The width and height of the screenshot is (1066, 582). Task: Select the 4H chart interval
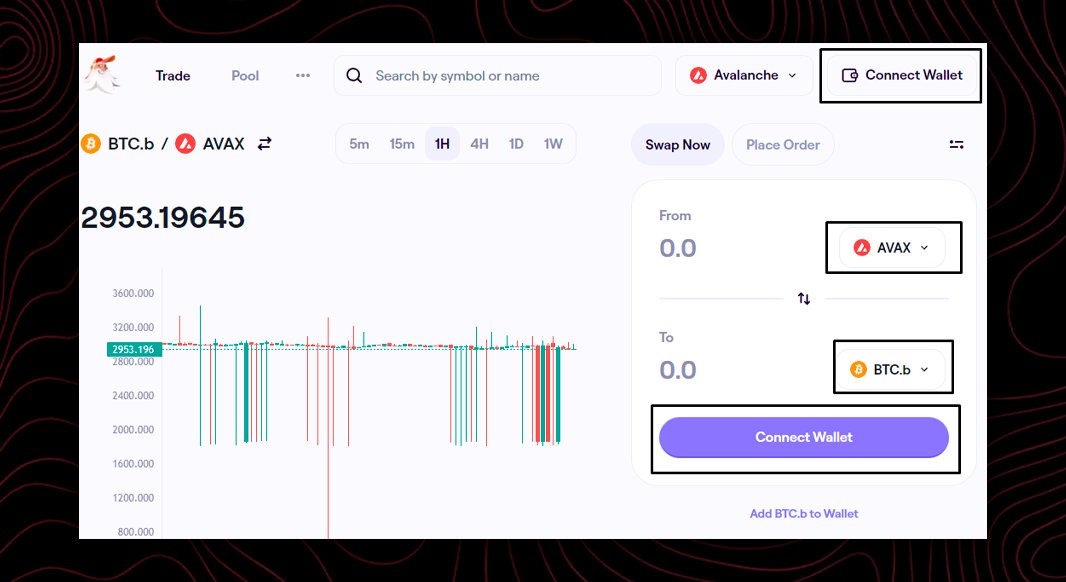(x=479, y=144)
